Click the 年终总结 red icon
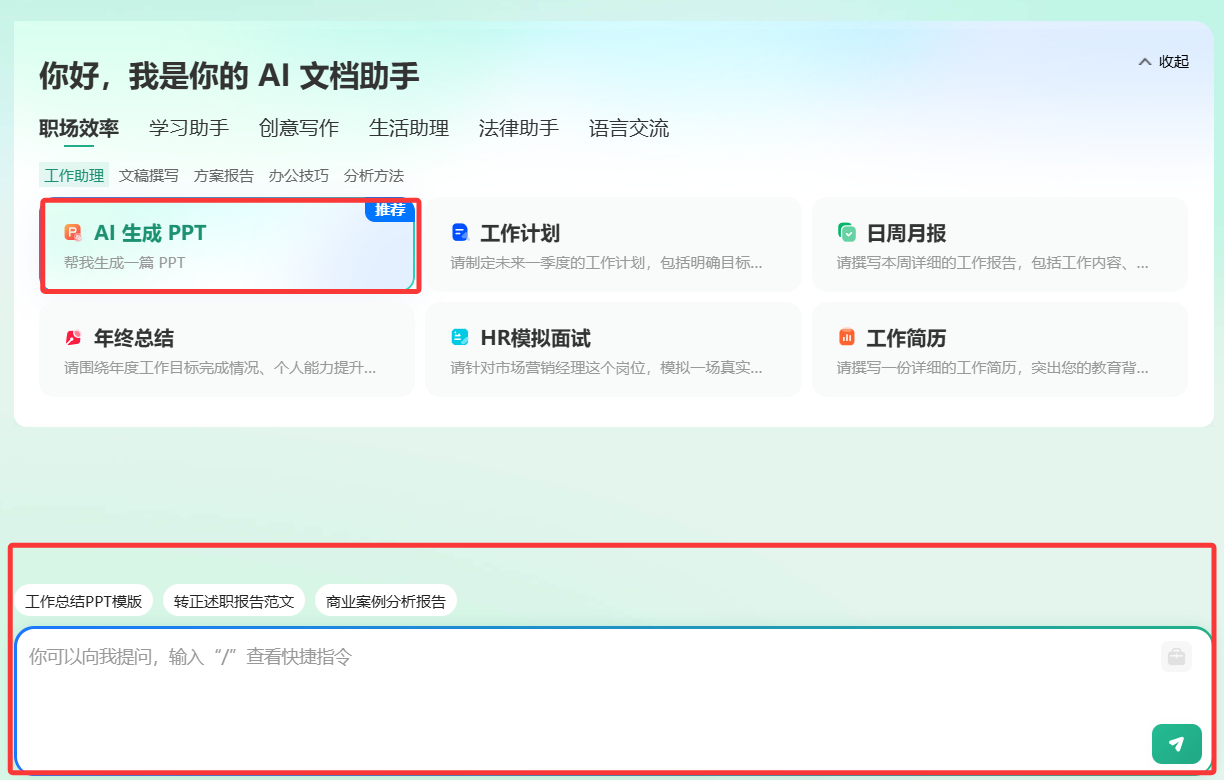 (73, 338)
